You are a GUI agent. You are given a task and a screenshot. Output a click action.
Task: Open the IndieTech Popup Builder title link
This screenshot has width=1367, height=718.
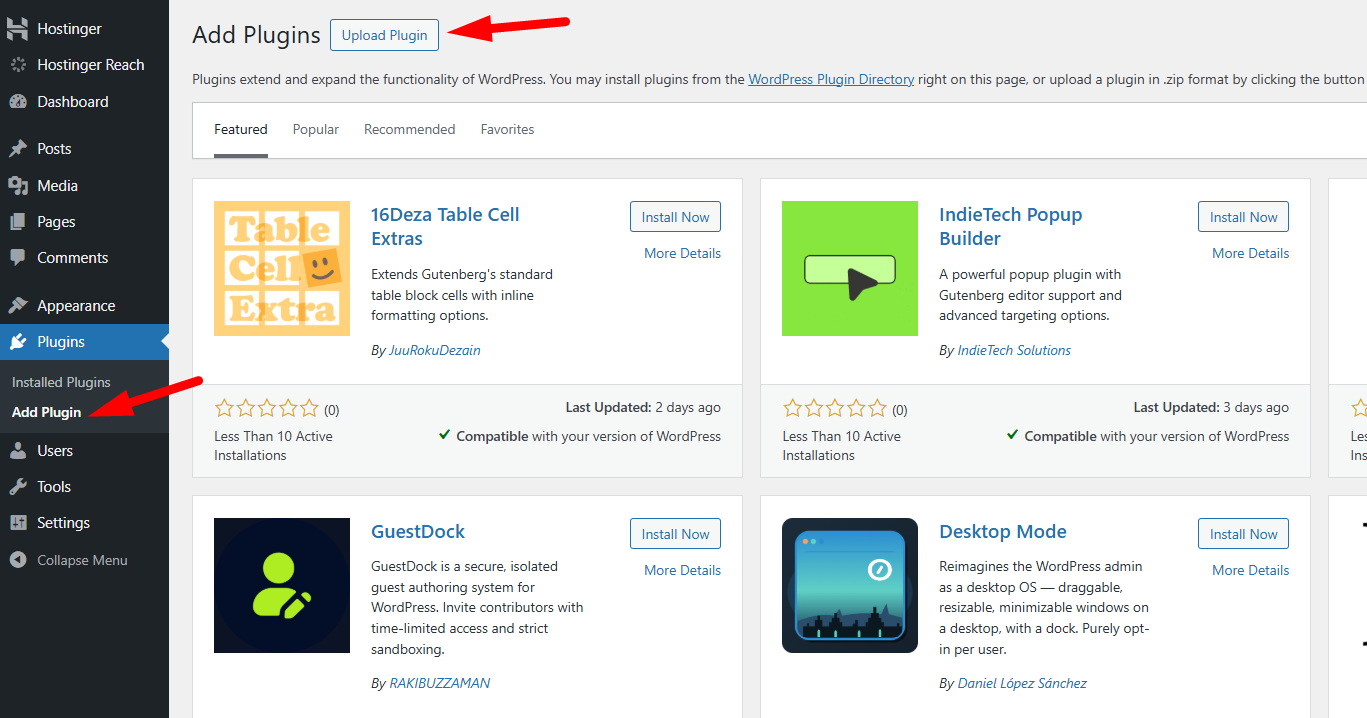pyautogui.click(x=1011, y=227)
